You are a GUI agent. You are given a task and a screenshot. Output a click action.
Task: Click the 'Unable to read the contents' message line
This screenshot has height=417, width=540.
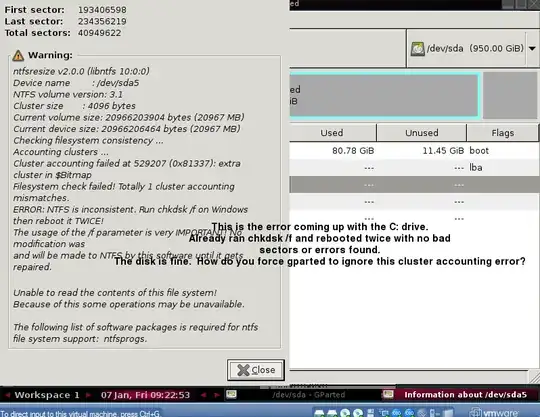click(115, 293)
